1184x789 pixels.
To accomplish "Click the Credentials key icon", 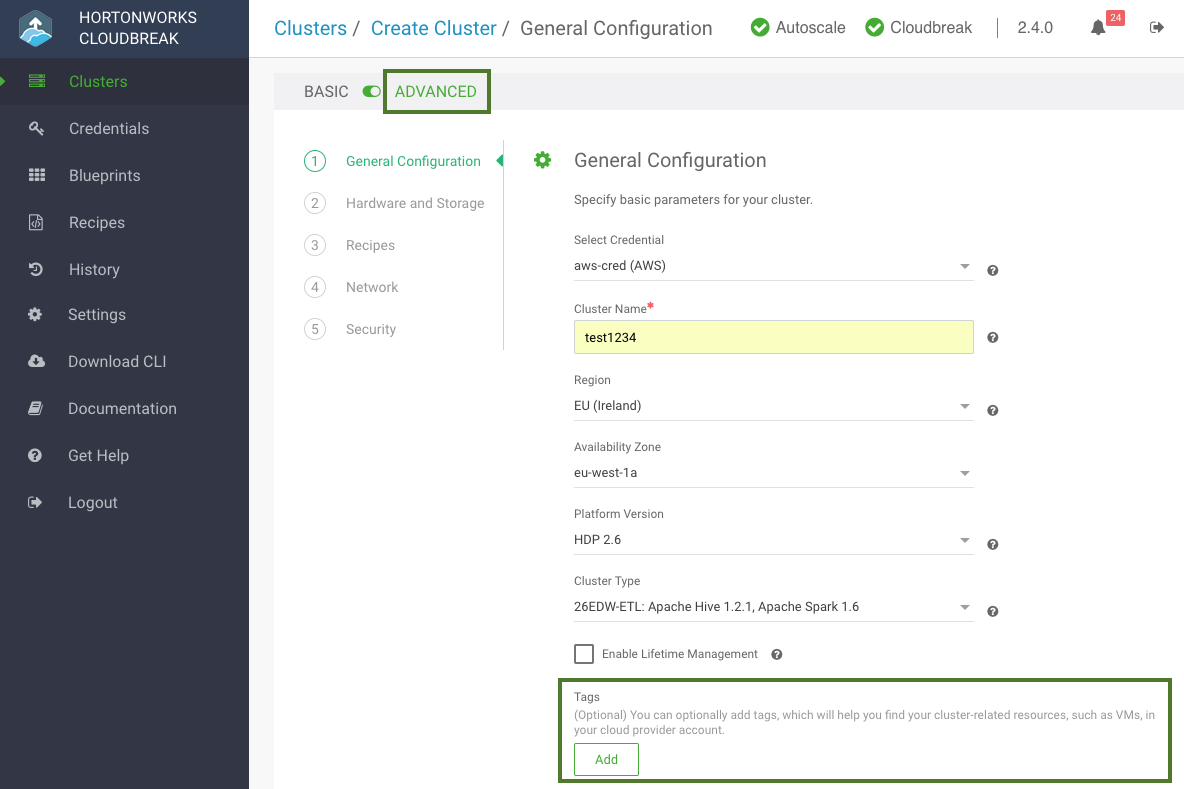I will [36, 128].
